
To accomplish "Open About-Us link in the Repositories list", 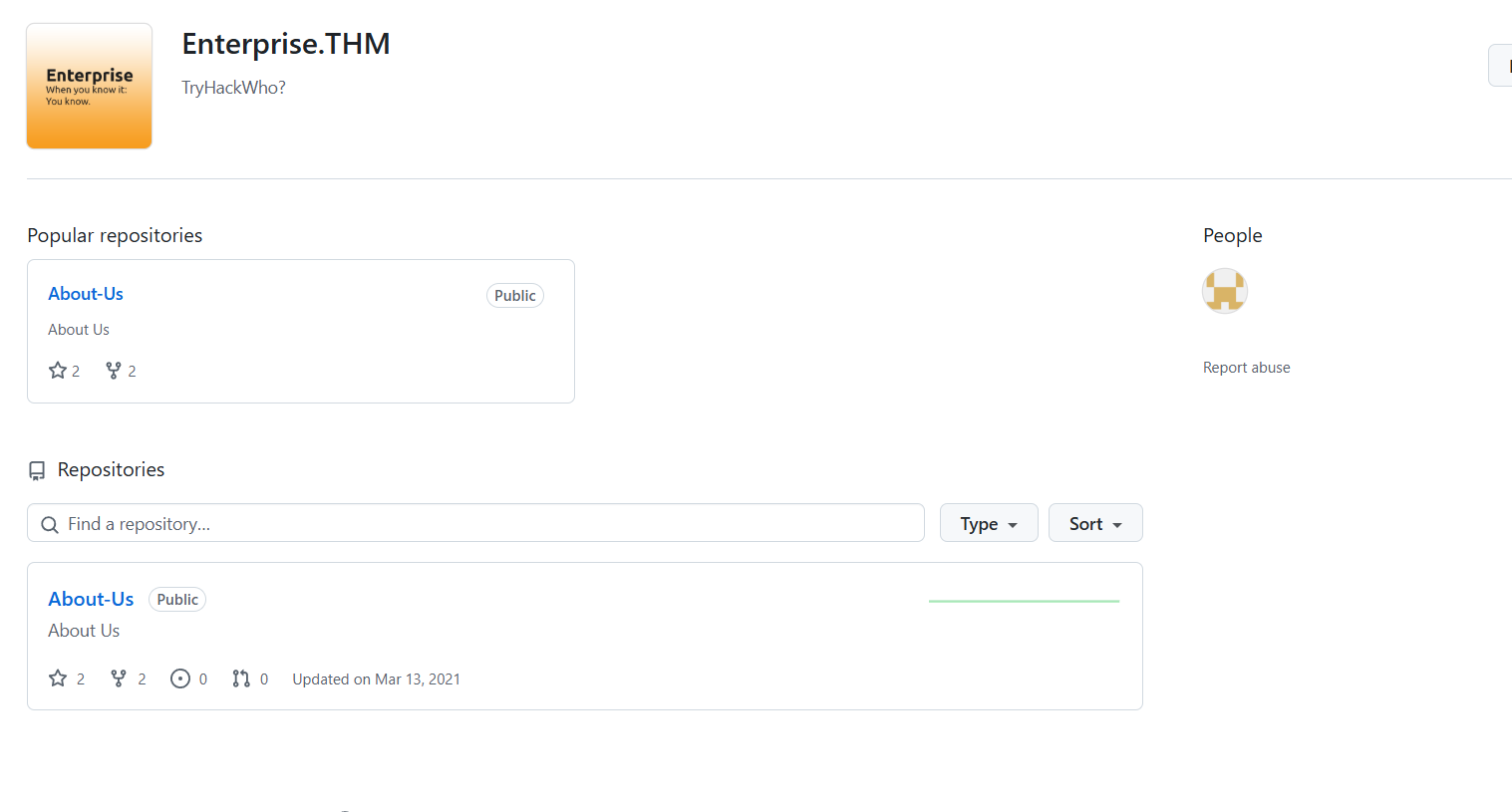I will coord(91,599).
